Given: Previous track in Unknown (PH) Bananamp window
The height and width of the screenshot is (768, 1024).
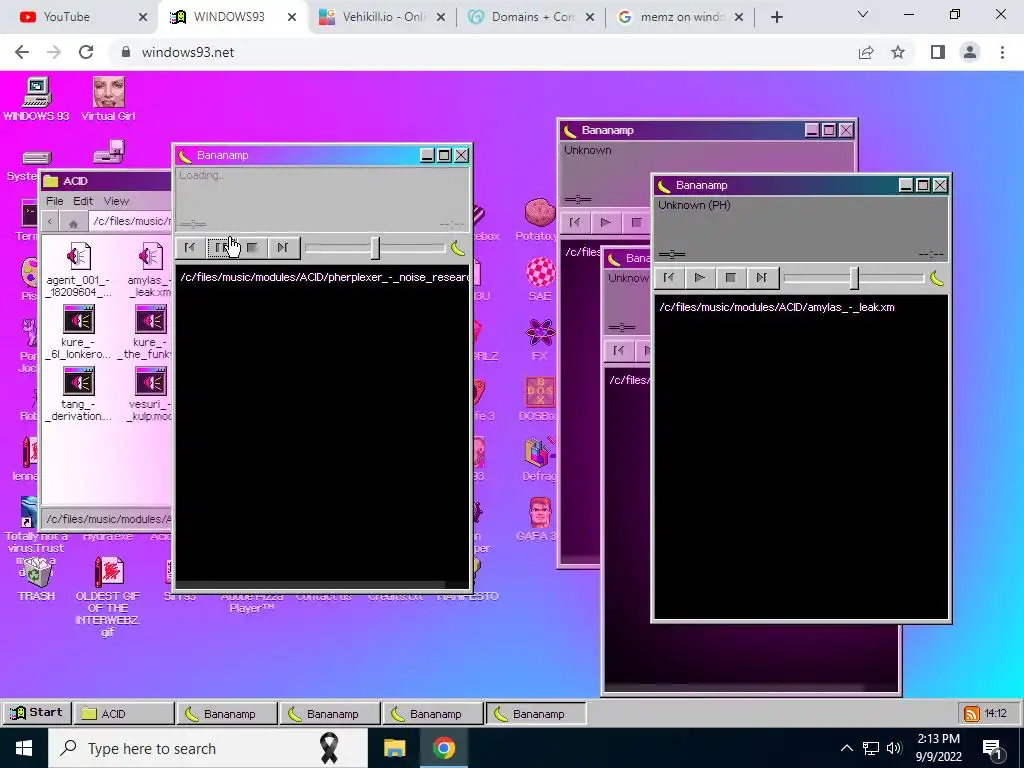Looking at the screenshot, I should [669, 278].
